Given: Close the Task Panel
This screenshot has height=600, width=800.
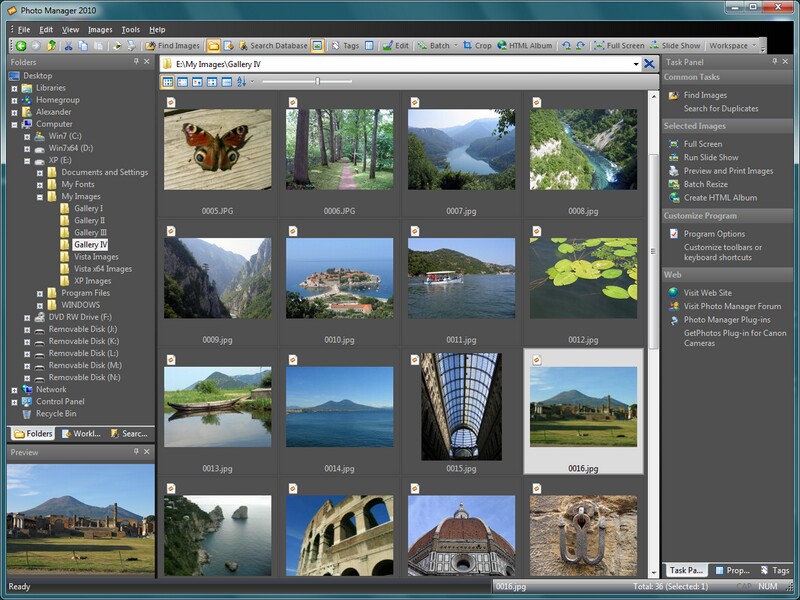Looking at the screenshot, I should point(785,62).
